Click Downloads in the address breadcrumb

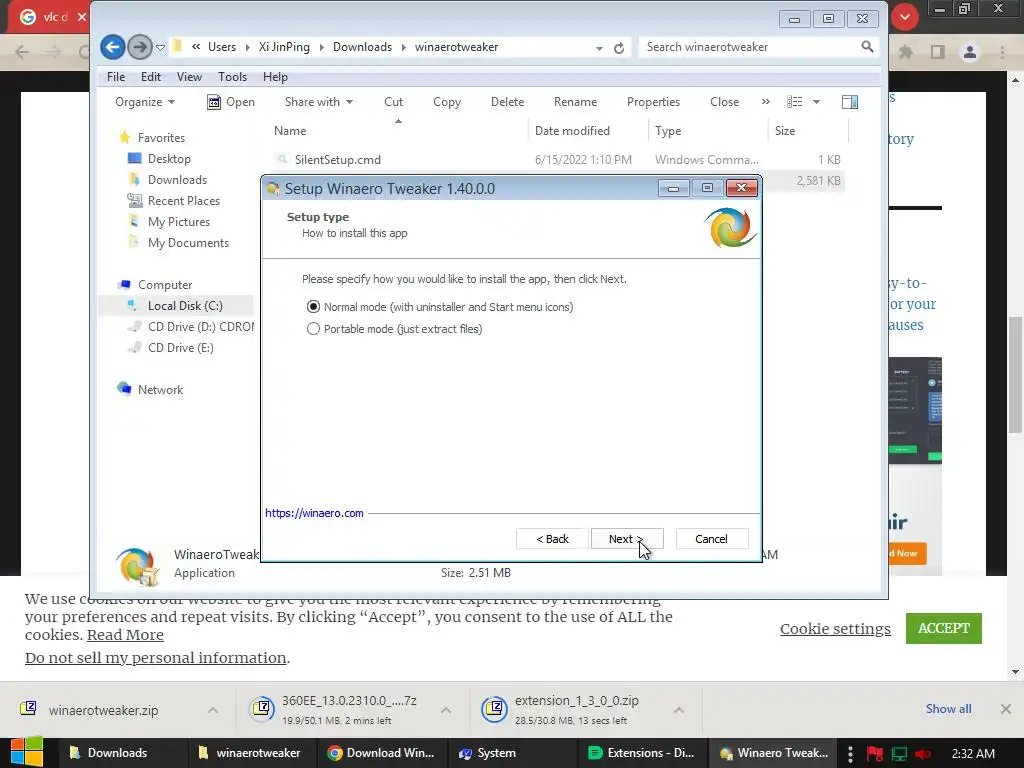tap(362, 47)
